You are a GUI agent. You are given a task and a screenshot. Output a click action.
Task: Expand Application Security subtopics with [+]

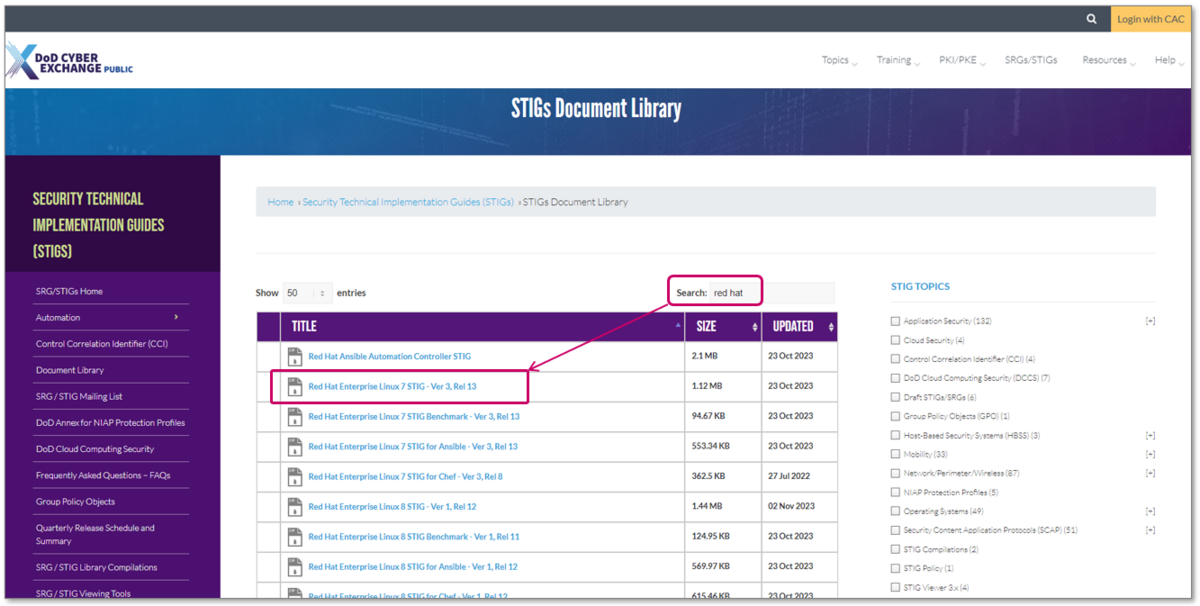[x=1150, y=321]
